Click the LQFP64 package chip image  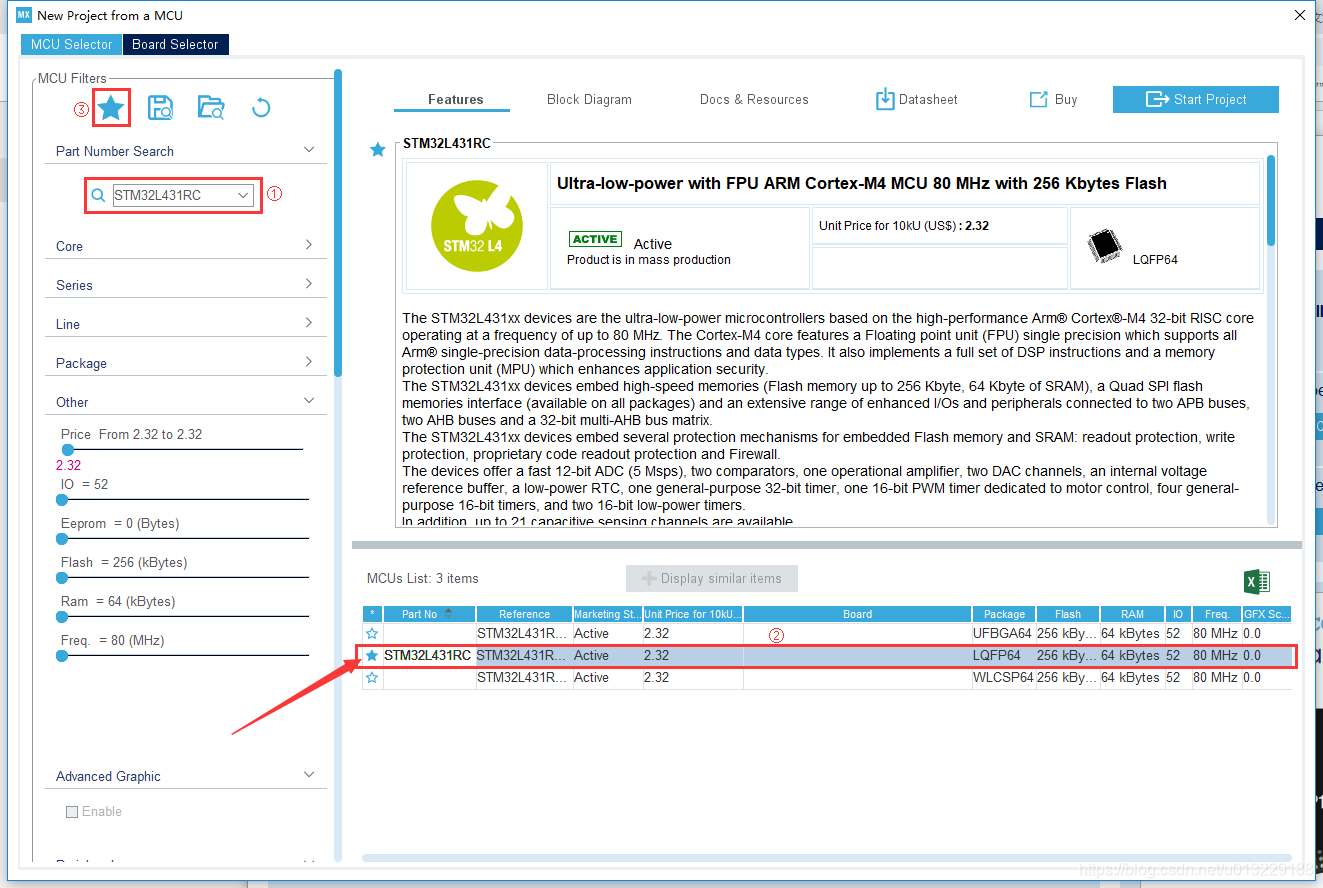[1104, 244]
